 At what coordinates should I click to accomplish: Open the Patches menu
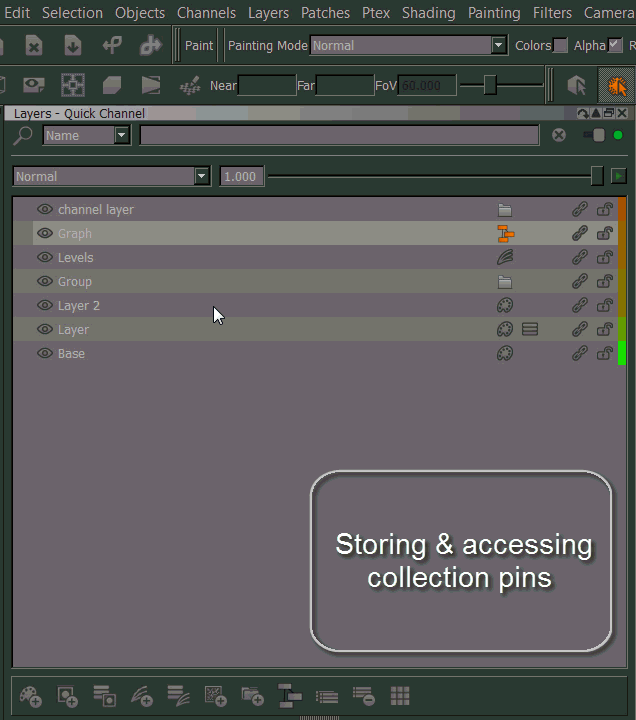tap(325, 13)
